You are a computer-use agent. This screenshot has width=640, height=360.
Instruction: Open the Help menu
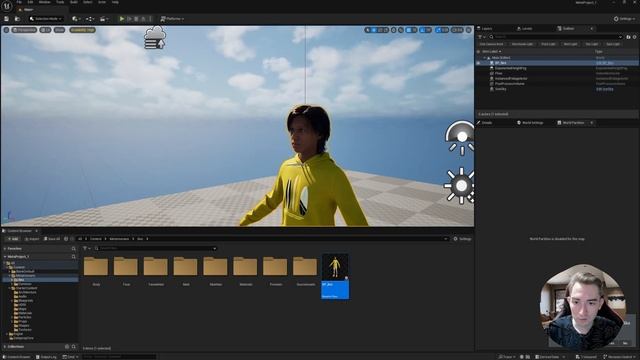[x=115, y=2]
